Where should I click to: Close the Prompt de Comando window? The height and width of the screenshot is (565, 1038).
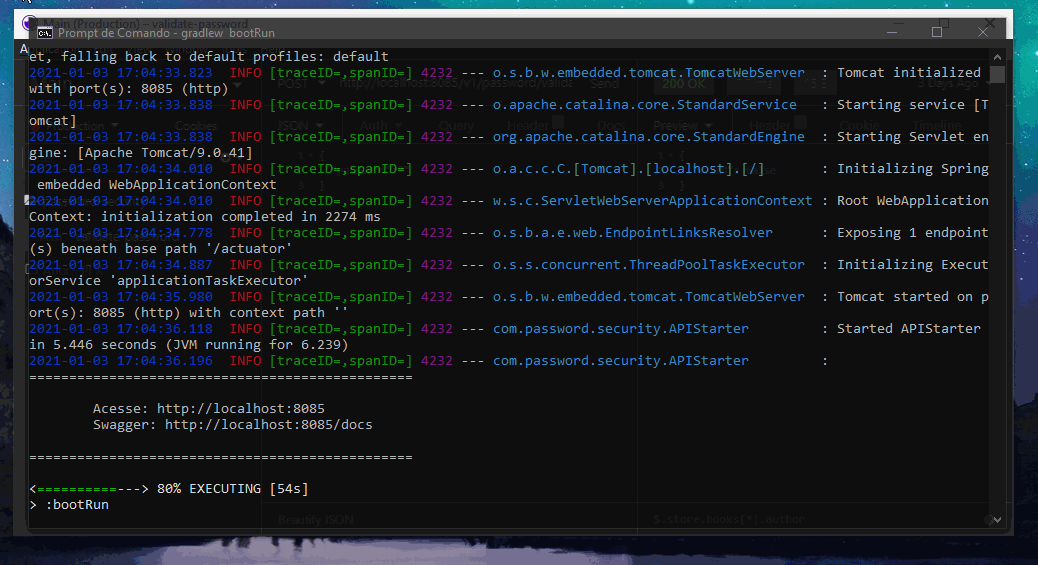(x=983, y=32)
